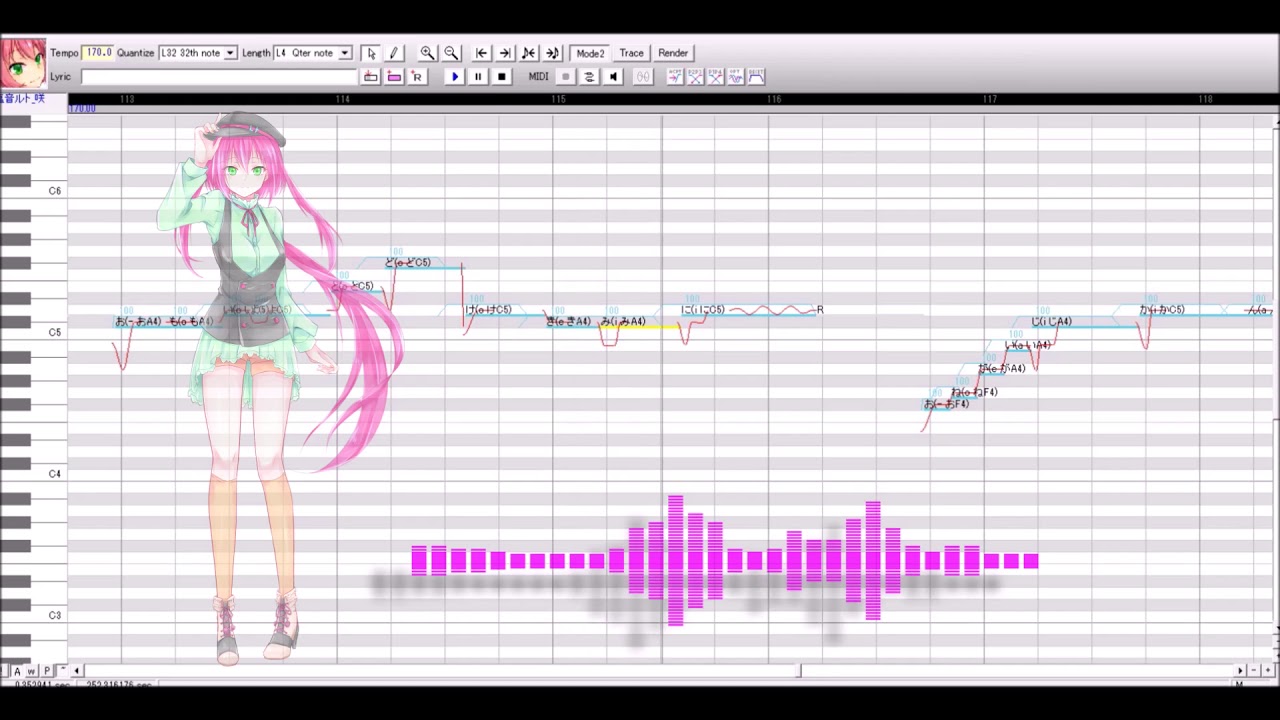1280x720 pixels.
Task: Click measure 116 on the ruler
Action: (x=774, y=99)
